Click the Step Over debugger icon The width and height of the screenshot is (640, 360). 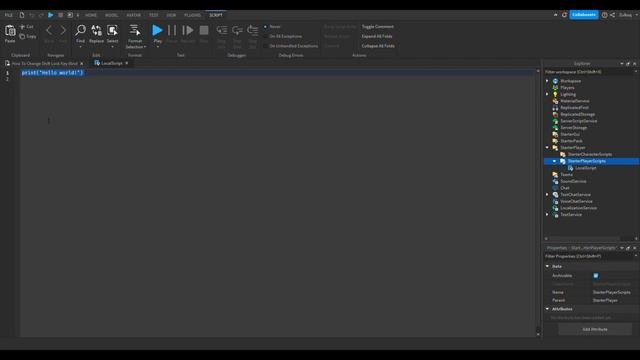[237, 30]
